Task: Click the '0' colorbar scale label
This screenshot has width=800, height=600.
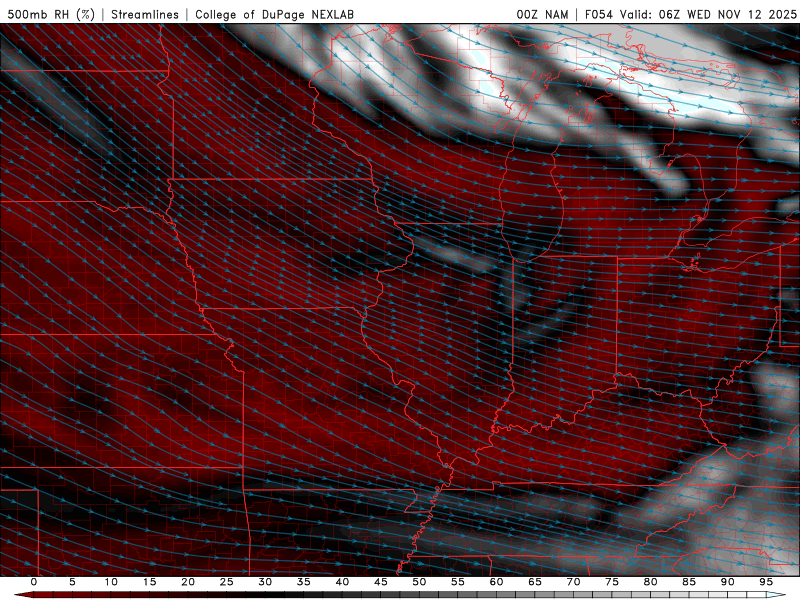Action: (34, 582)
